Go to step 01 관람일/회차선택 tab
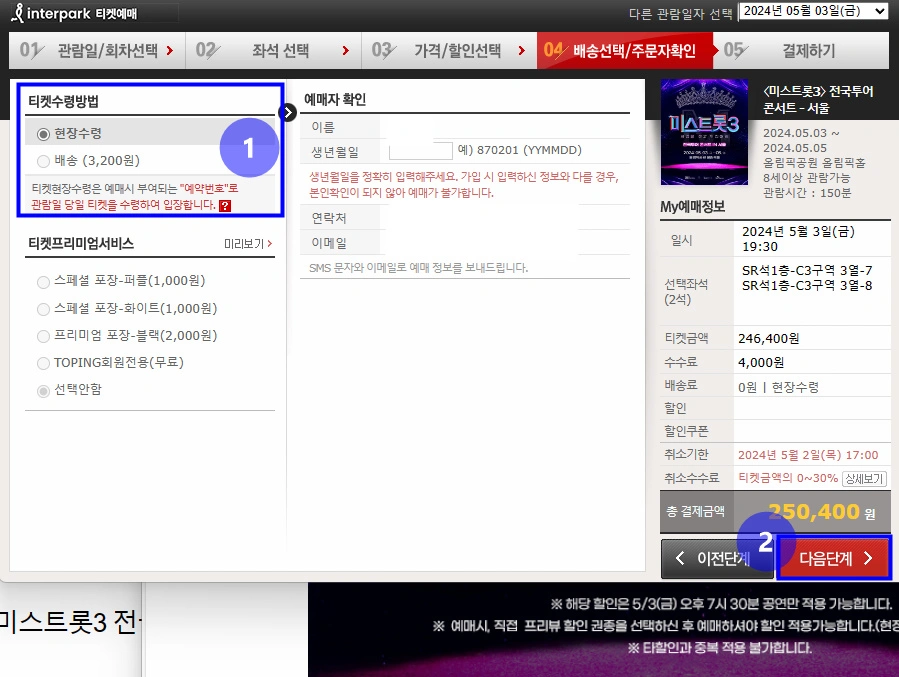The image size is (899, 677). pos(97,50)
